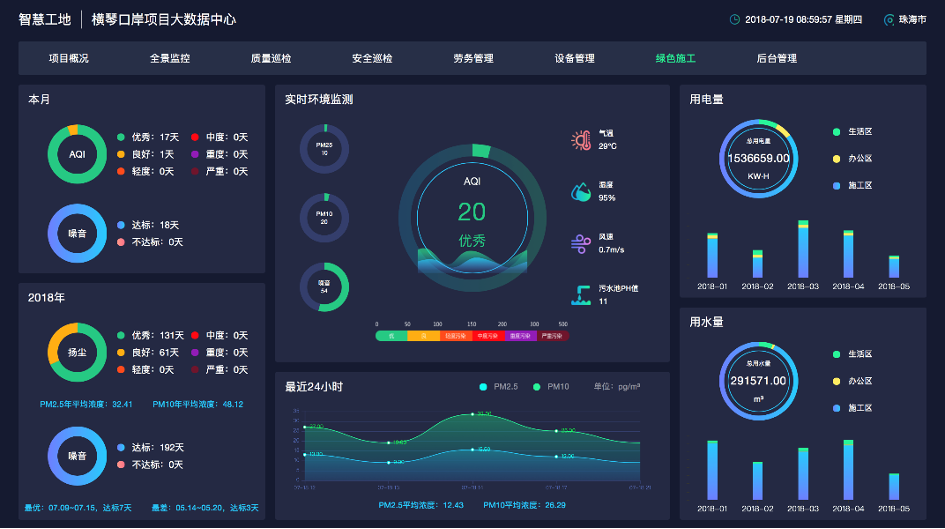Screen dimensions: 945x529
Task: Toggle 施工区 legend in 用电量 panel
Action: [853, 186]
